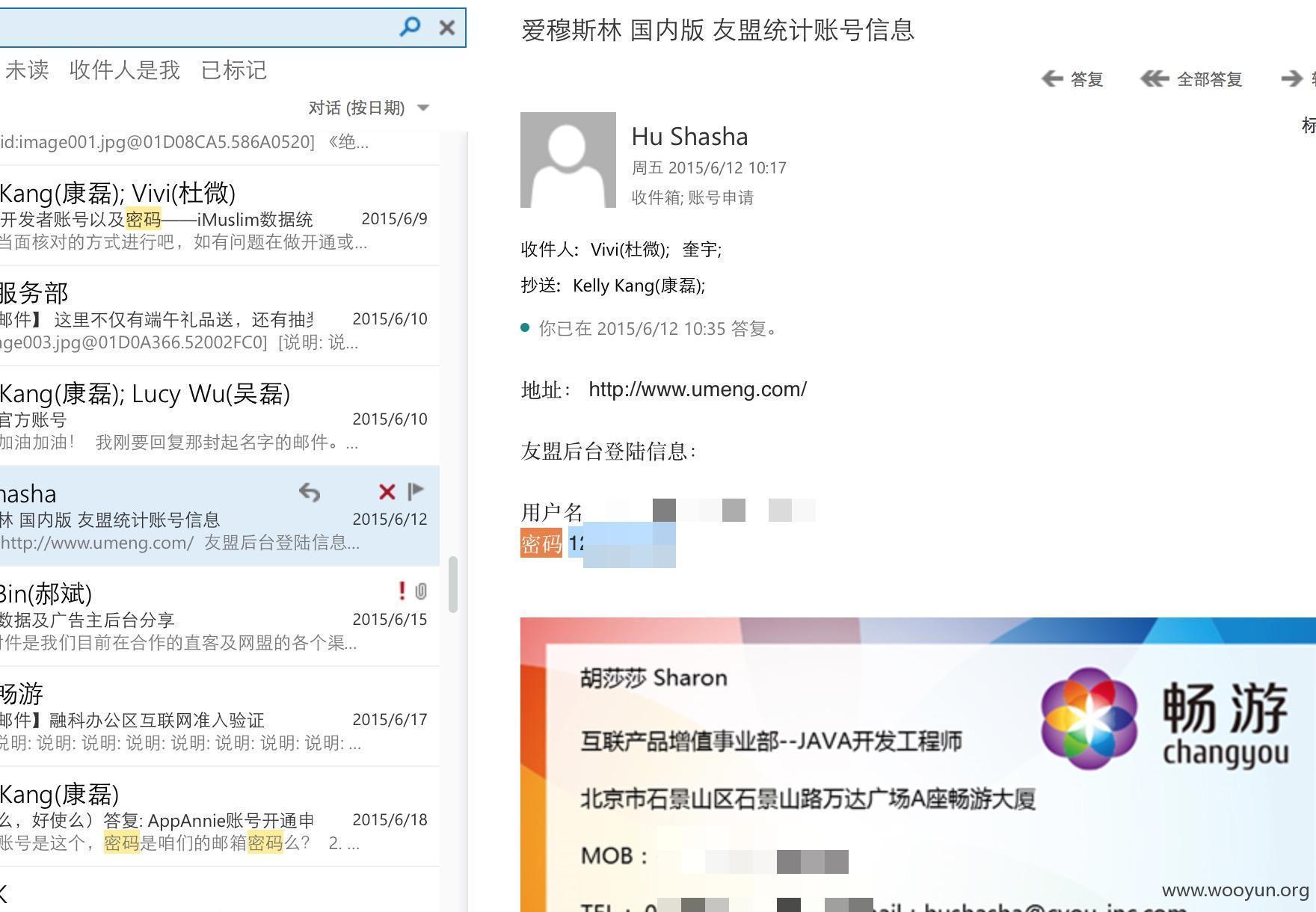Open the message from Kang(康磊); Lucy Wu(吴磊)
Viewport: 1316px width, 912px height.
(x=220, y=416)
